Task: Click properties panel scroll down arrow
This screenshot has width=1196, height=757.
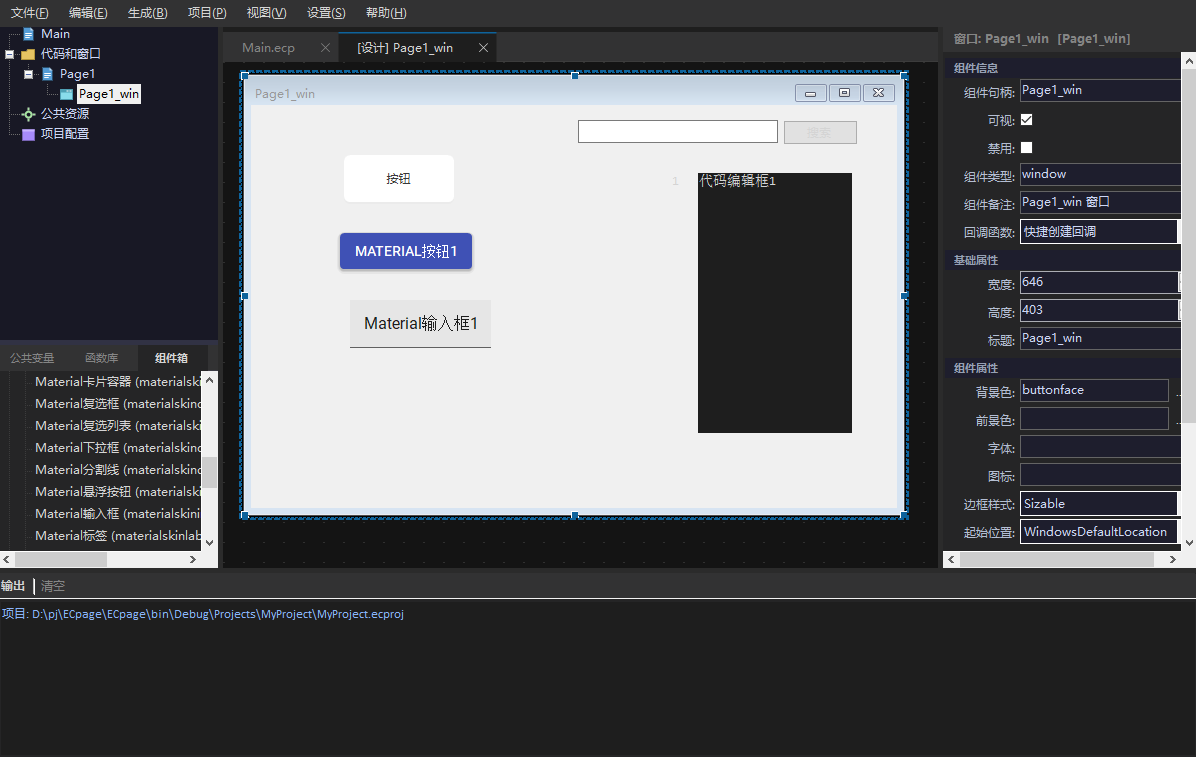Action: [1188, 543]
